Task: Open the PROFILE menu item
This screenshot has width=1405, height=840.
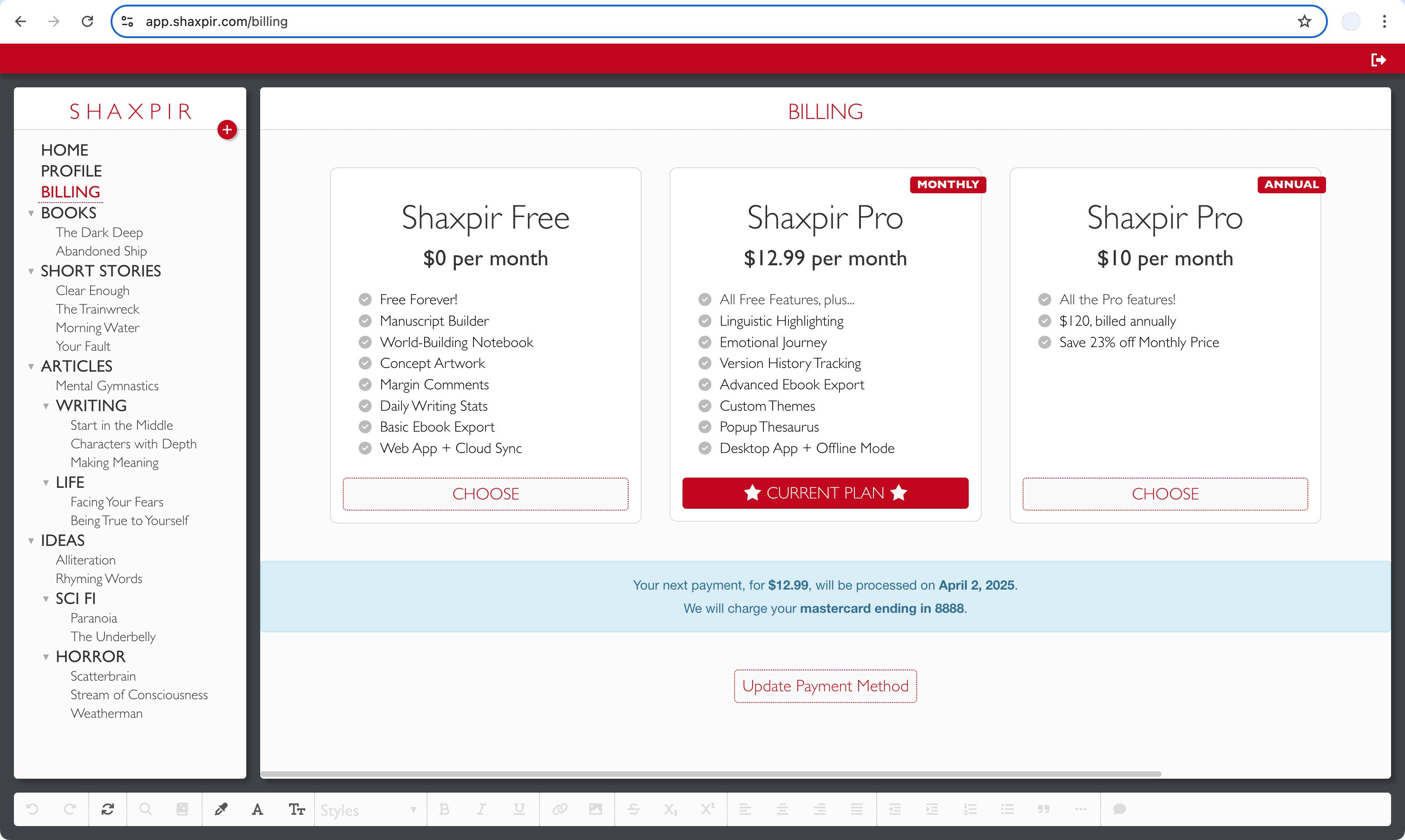Action: pos(72,171)
